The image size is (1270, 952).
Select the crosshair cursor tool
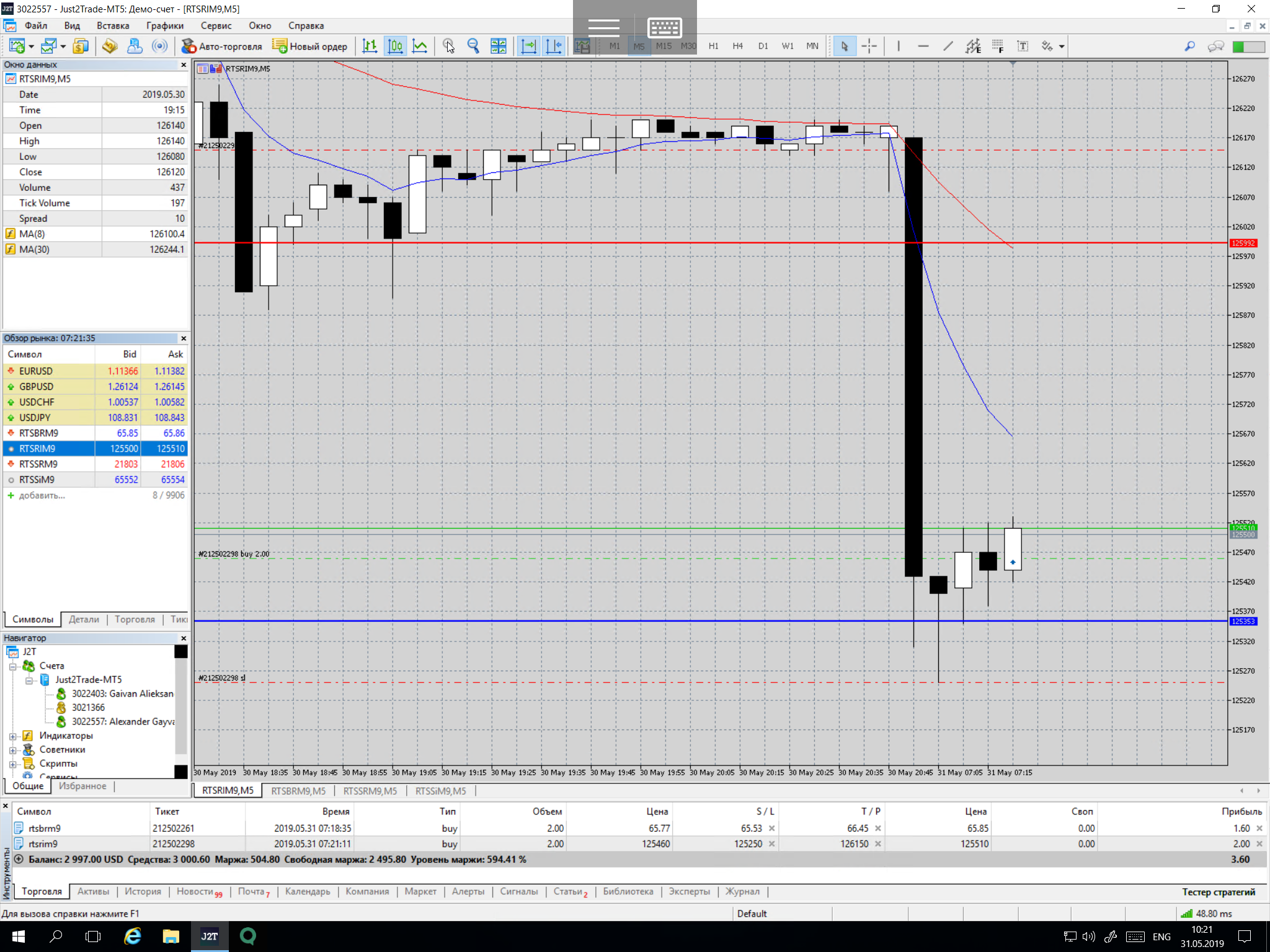coord(869,46)
